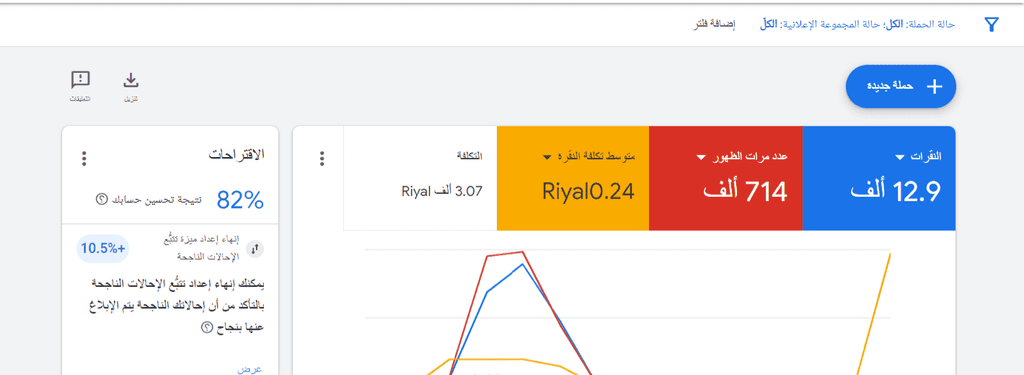Expand the عدد مرات الظهور metric dropdown arrow
Image resolution: width=1024 pixels, height=375 pixels.
click(x=701, y=157)
